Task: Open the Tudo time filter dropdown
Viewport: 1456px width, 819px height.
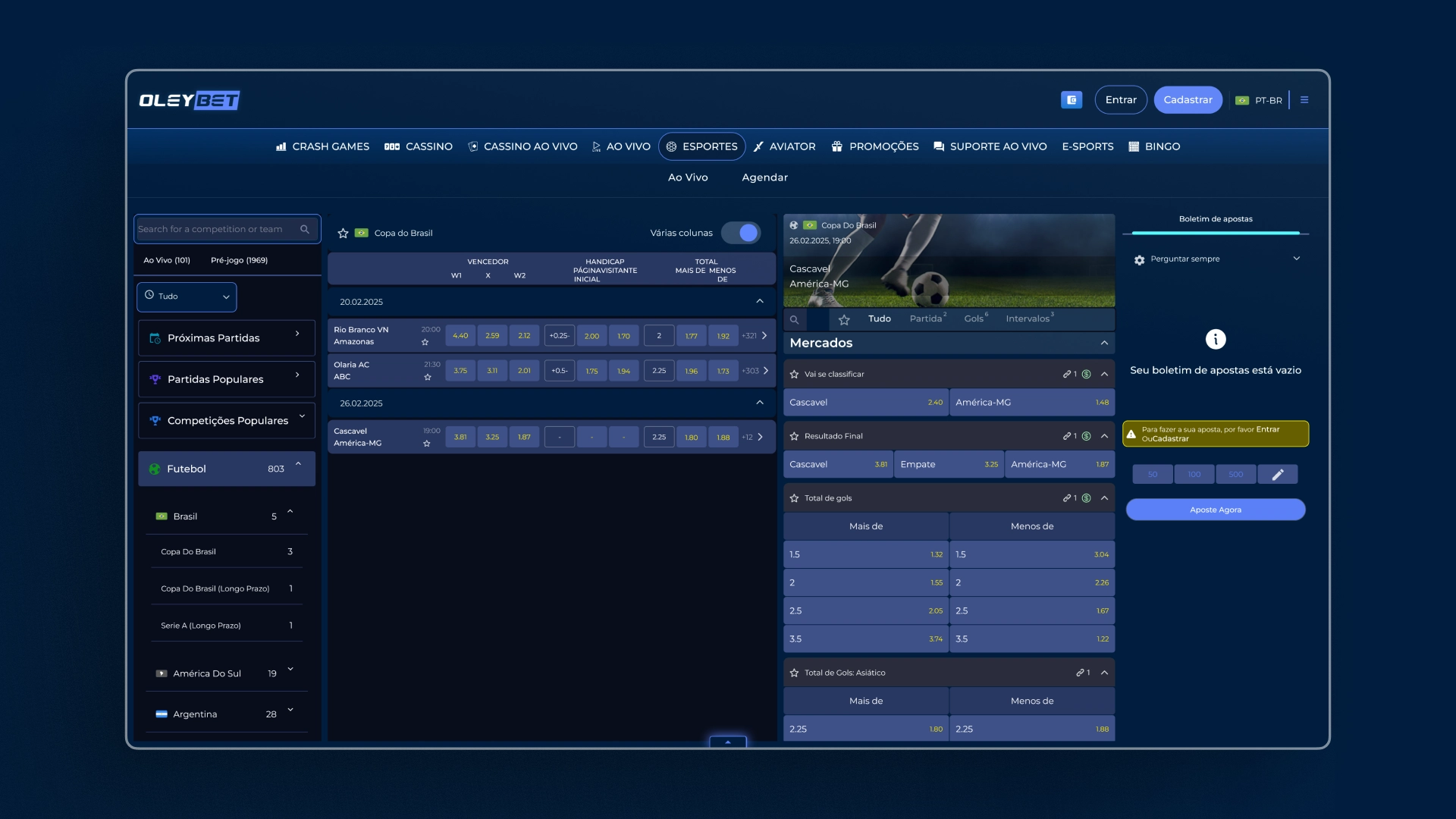Action: click(187, 297)
